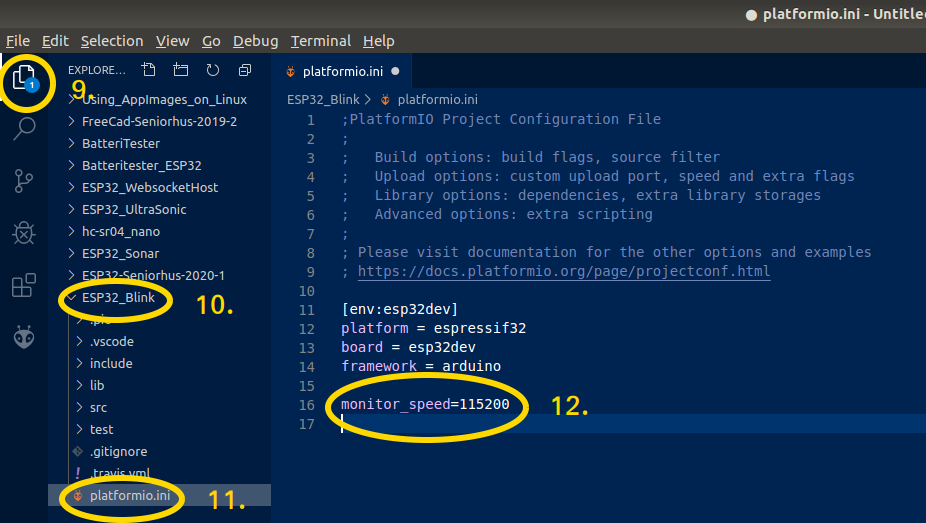Expand the ESP32-Seniorhus-2020-1 folder

[x=159, y=276]
